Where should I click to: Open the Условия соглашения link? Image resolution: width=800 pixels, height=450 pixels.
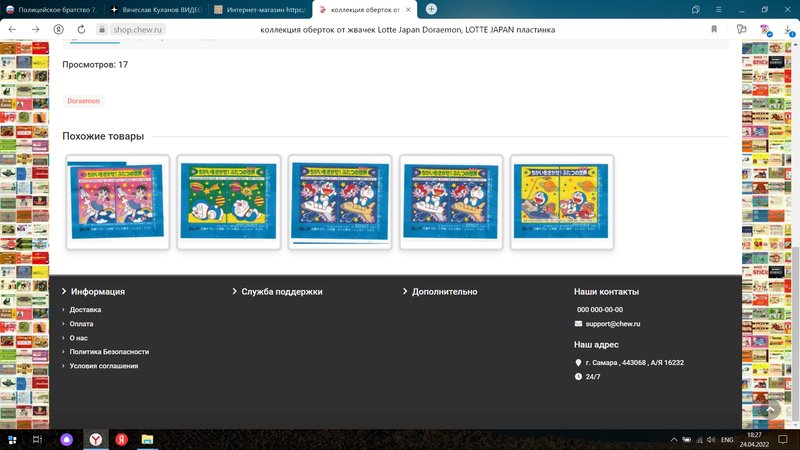click(104, 366)
